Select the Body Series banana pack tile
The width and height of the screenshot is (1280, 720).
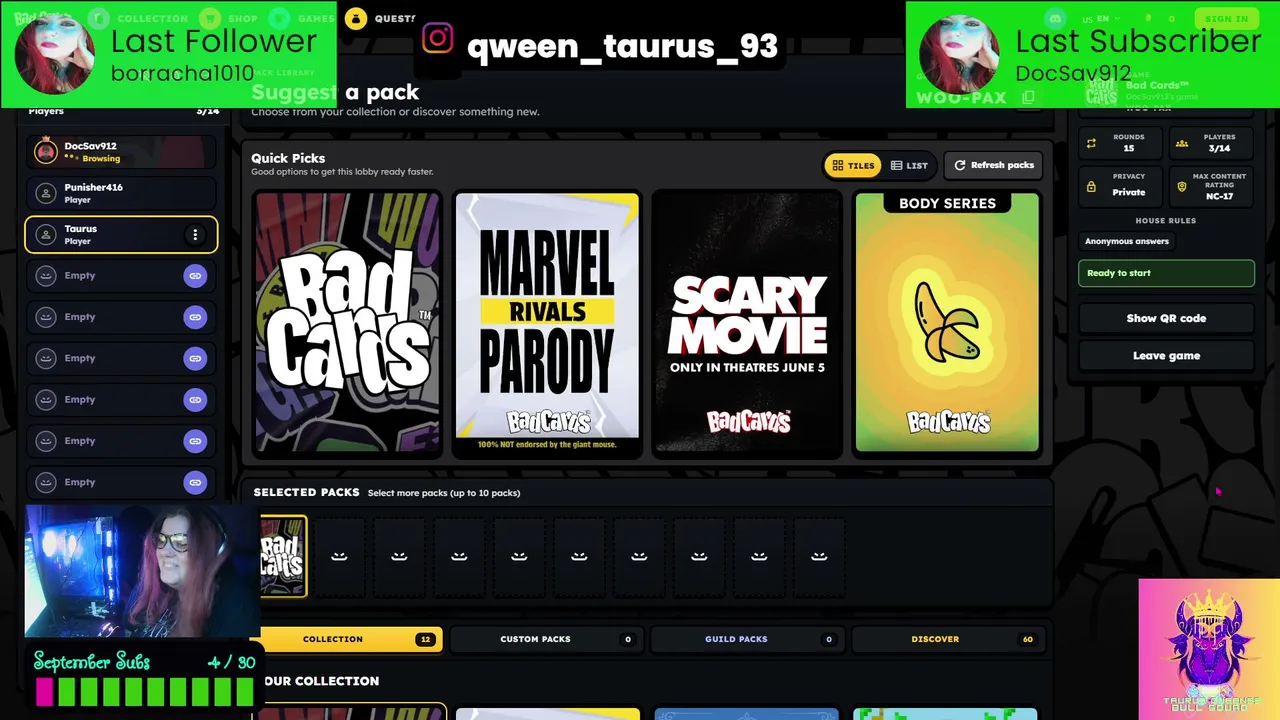(947, 323)
